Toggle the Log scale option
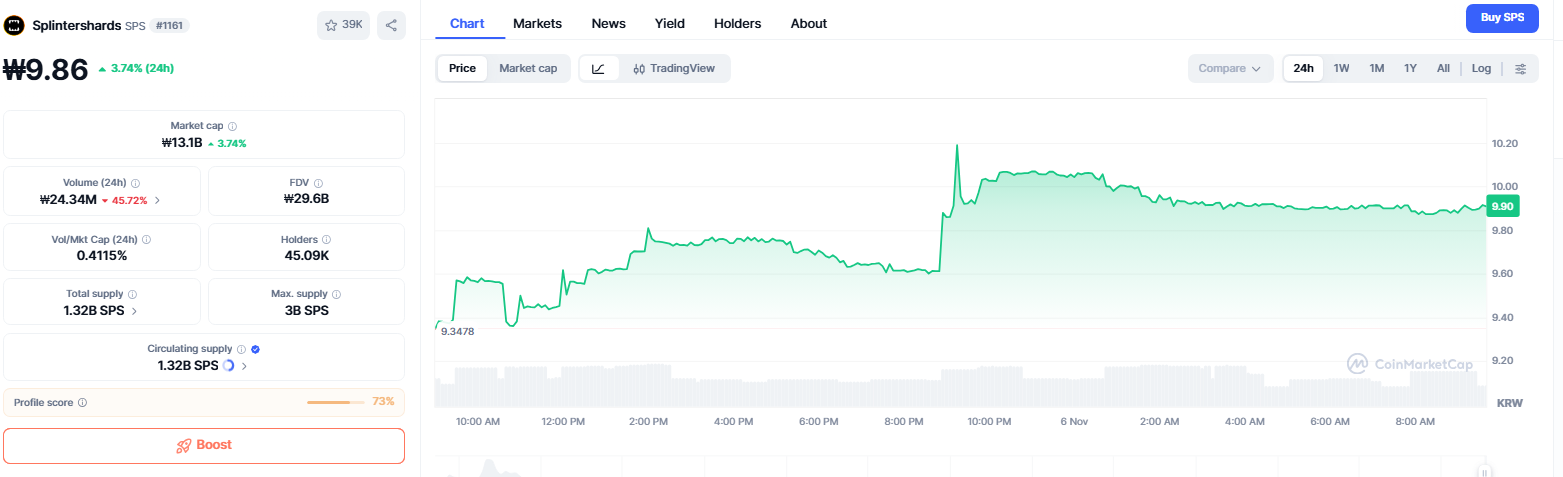This screenshot has width=1563, height=477. click(x=1481, y=68)
